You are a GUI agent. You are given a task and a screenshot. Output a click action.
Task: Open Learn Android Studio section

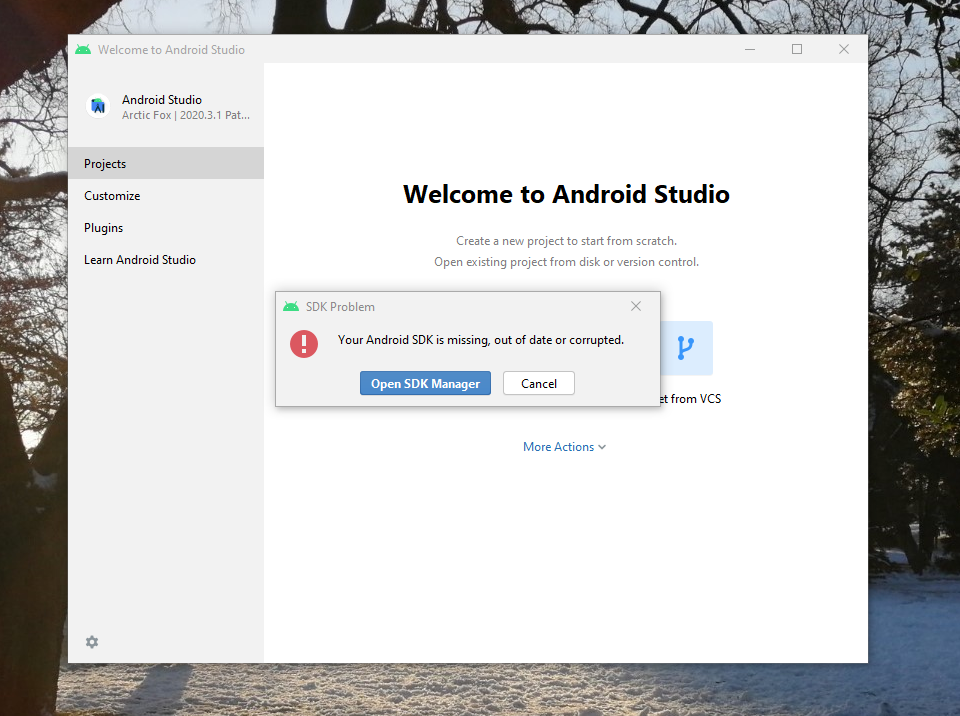tap(166, 260)
